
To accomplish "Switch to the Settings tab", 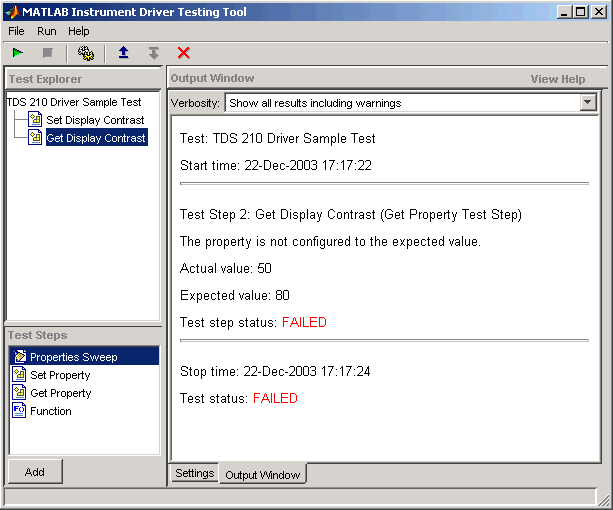I will 195,473.
